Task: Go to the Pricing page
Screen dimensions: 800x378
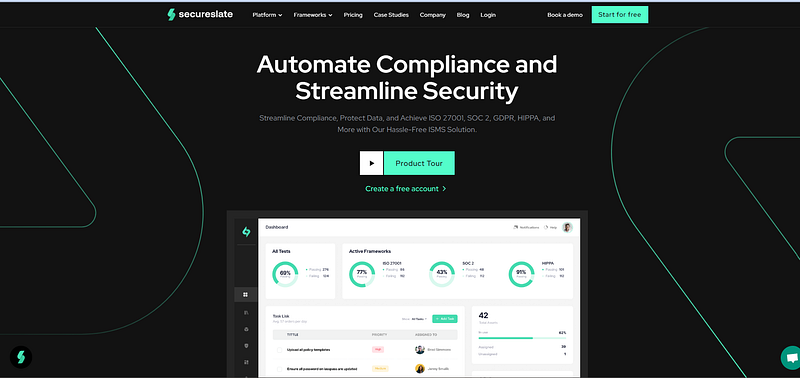Action: click(x=353, y=15)
